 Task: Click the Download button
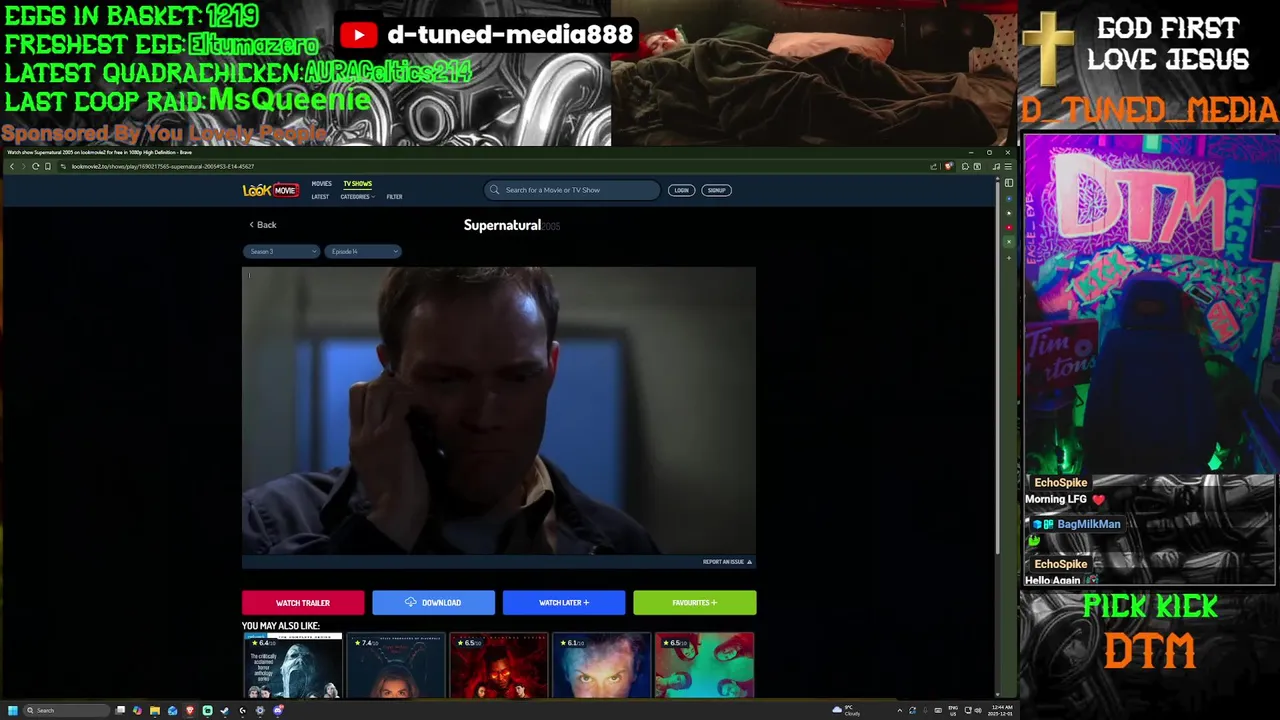coord(433,603)
